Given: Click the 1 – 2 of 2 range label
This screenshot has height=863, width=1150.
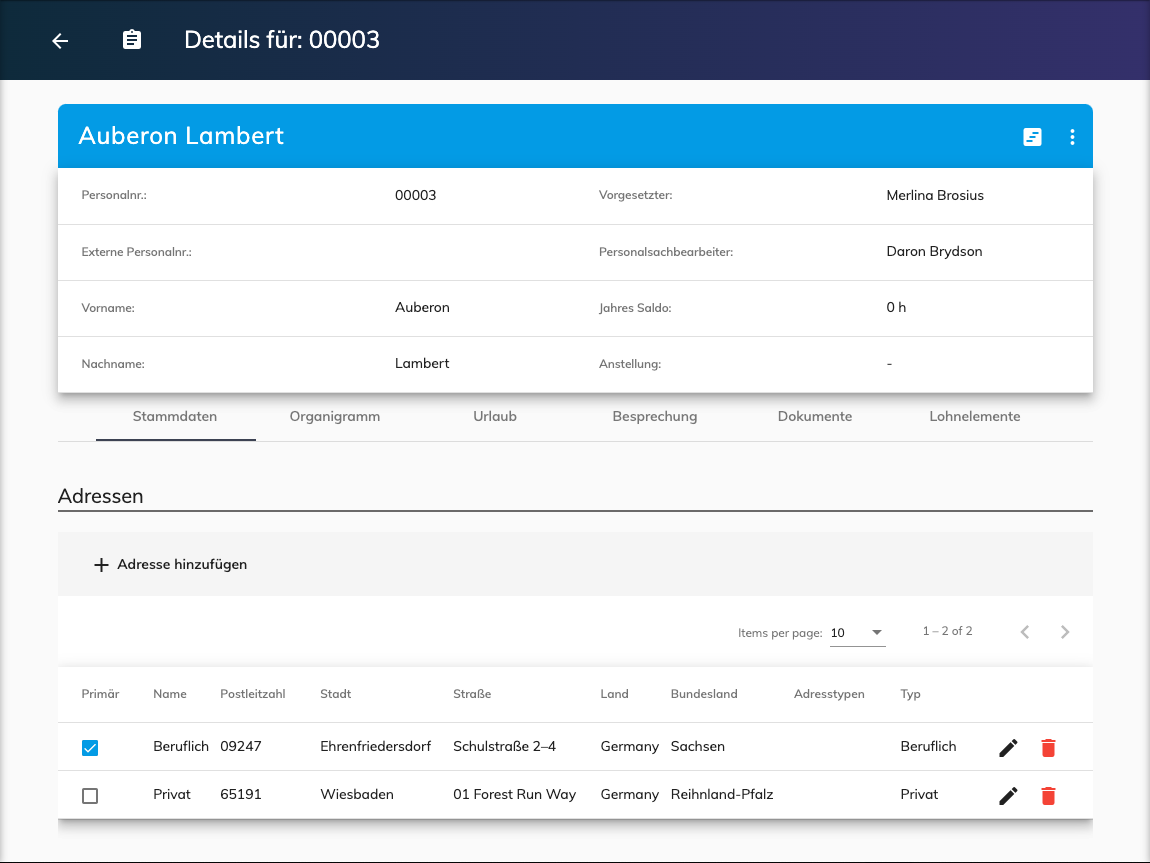Looking at the screenshot, I should [x=948, y=631].
